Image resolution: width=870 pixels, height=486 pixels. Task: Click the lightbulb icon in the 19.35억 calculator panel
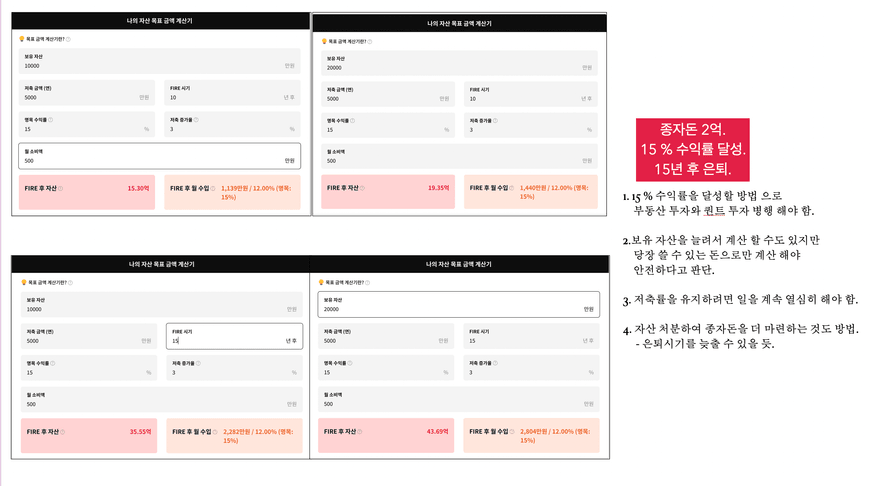point(324,41)
